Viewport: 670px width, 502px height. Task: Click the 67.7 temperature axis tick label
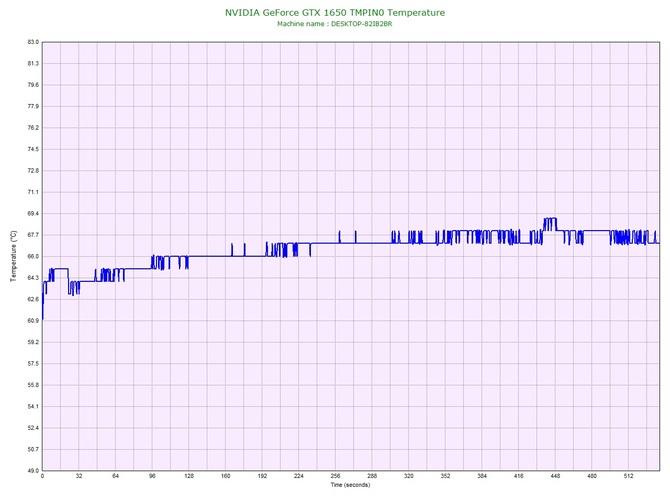click(33, 235)
